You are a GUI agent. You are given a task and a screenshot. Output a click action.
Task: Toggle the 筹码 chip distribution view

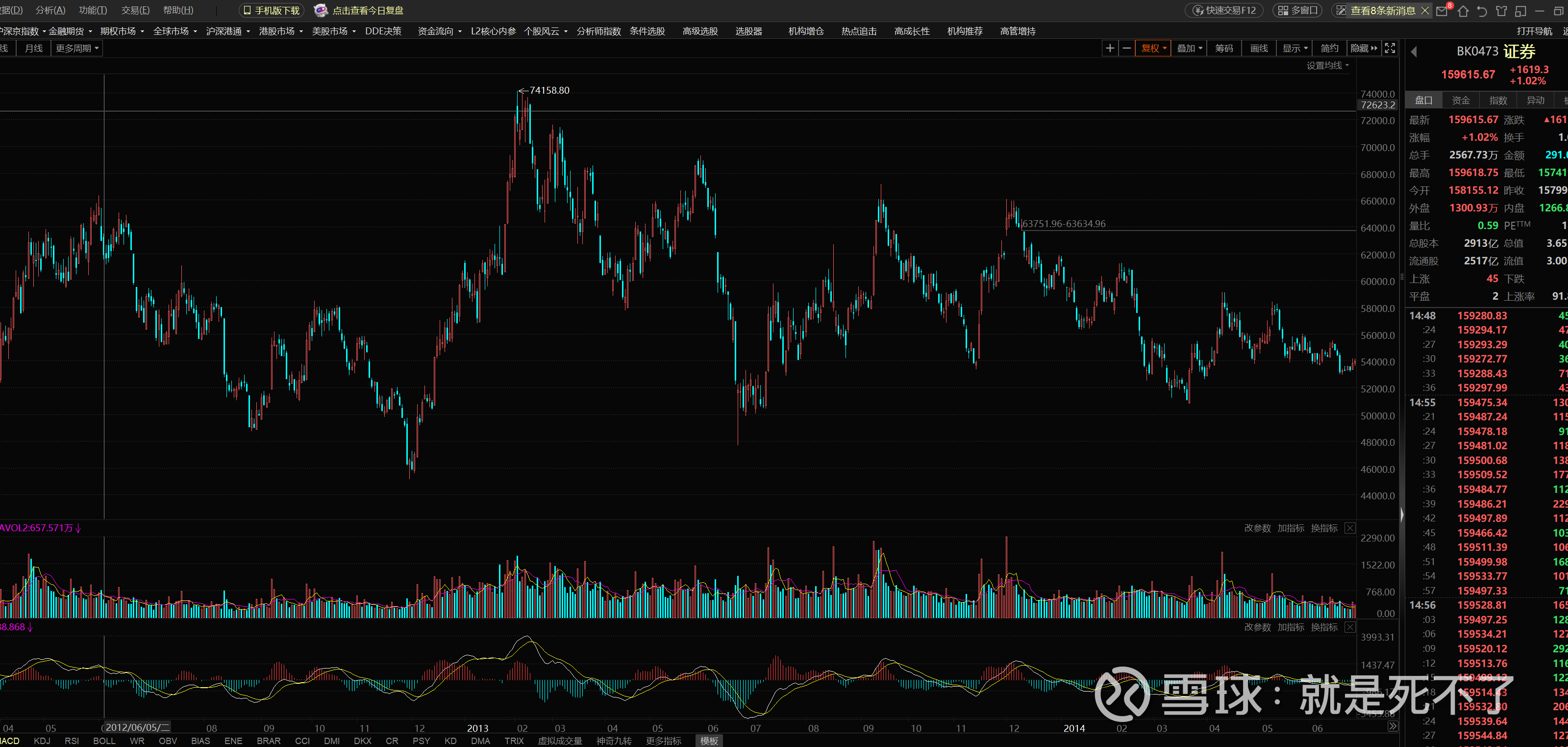(x=1223, y=48)
